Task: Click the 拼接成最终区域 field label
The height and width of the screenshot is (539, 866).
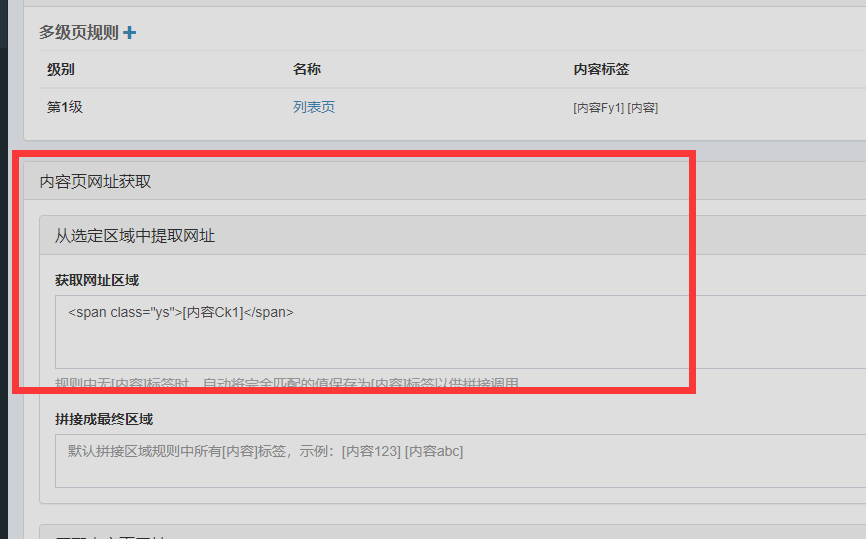Action: point(104,419)
